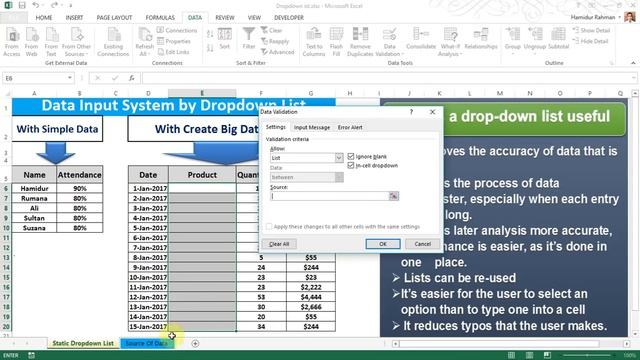
Task: Click the Connections button in ribbon
Action: (177, 31)
